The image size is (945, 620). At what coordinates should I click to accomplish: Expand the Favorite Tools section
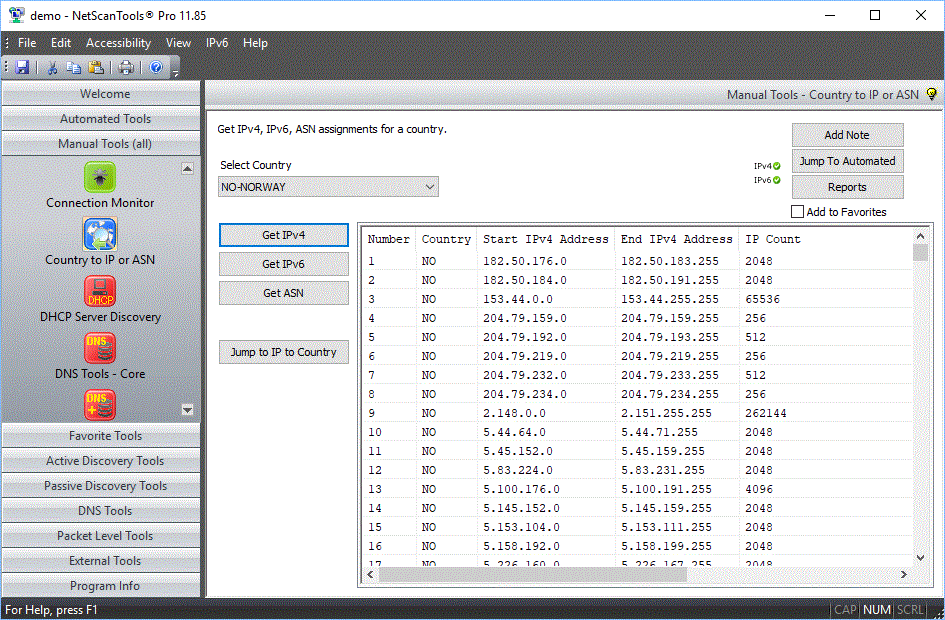101,436
